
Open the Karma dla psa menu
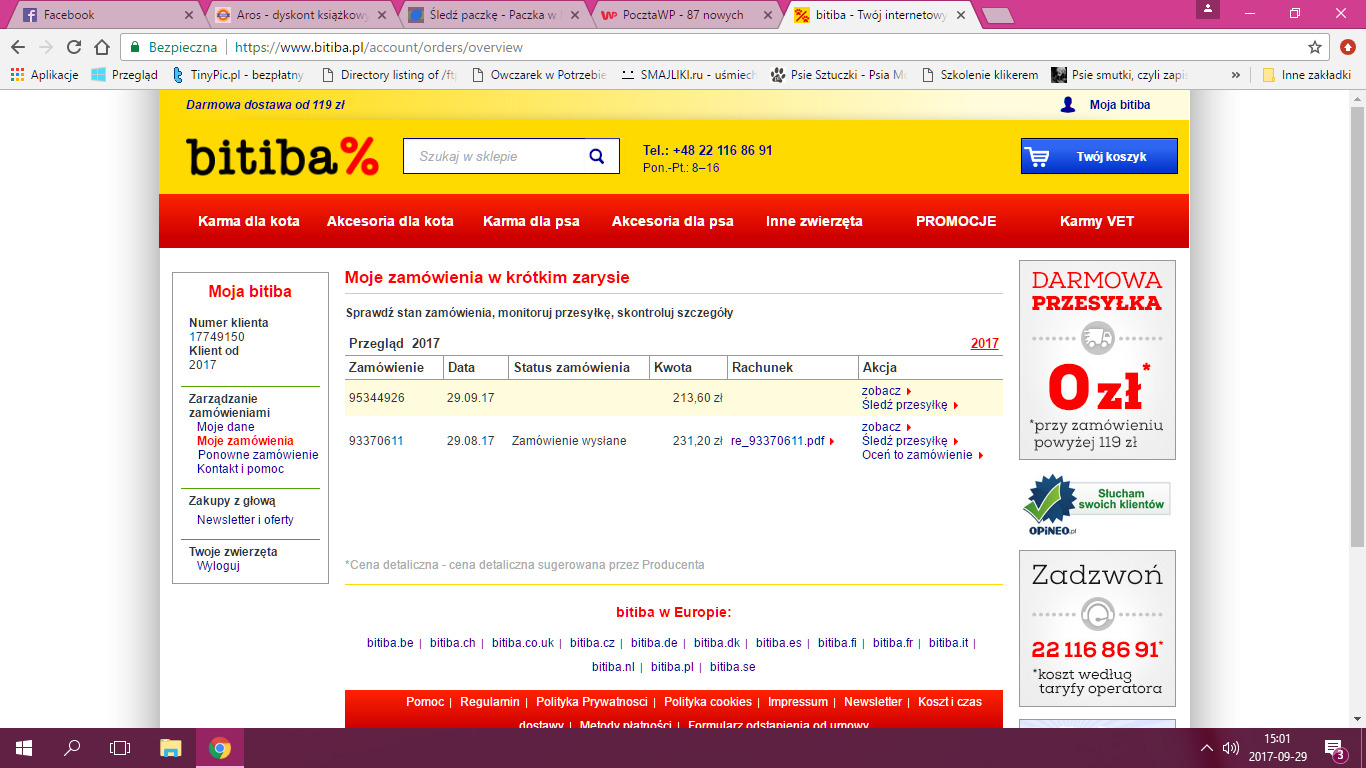531,221
